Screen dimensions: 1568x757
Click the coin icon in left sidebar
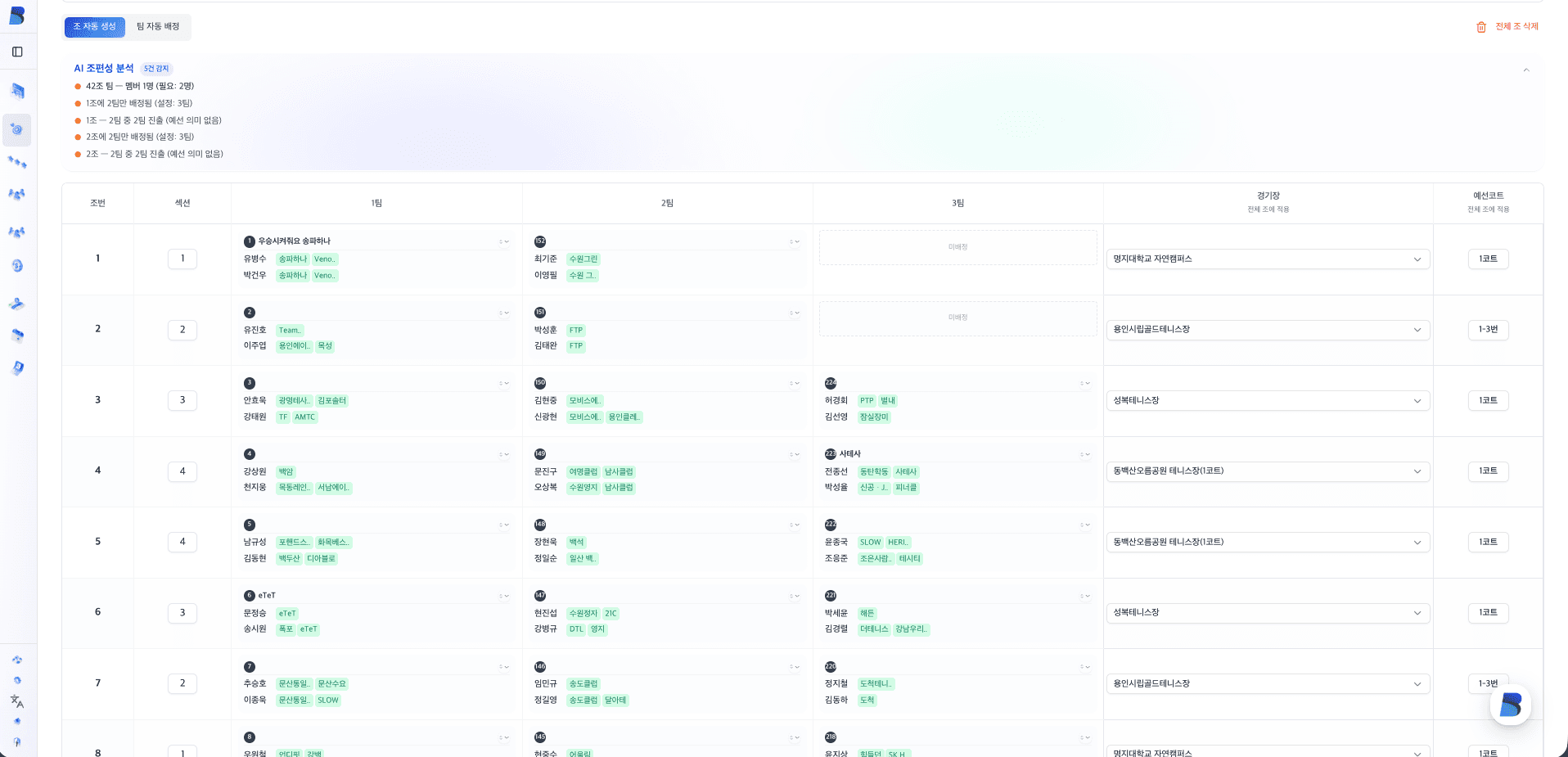click(17, 266)
